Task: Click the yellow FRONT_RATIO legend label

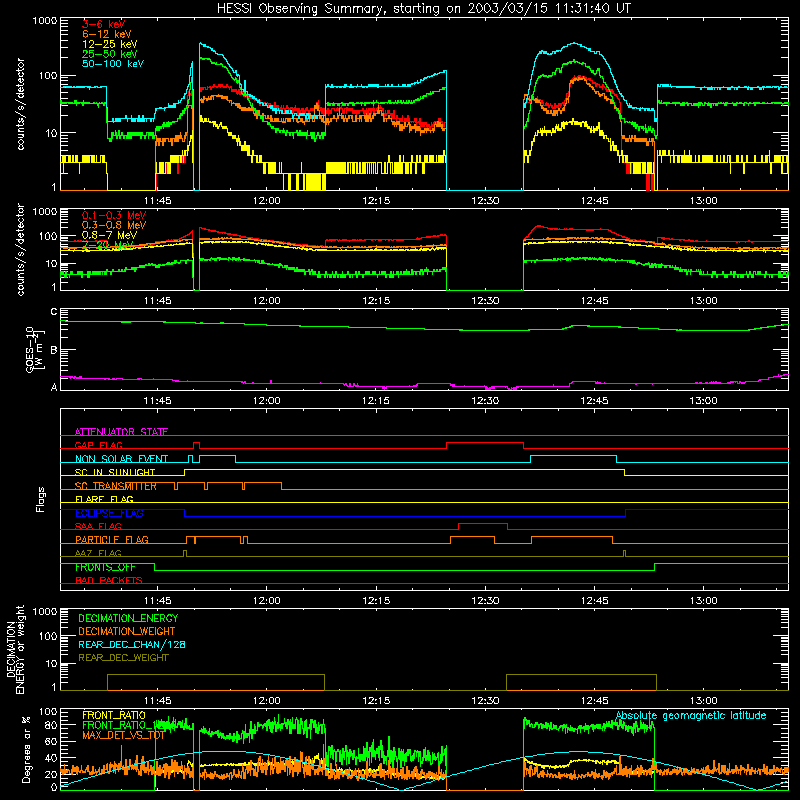Action: tap(114, 715)
